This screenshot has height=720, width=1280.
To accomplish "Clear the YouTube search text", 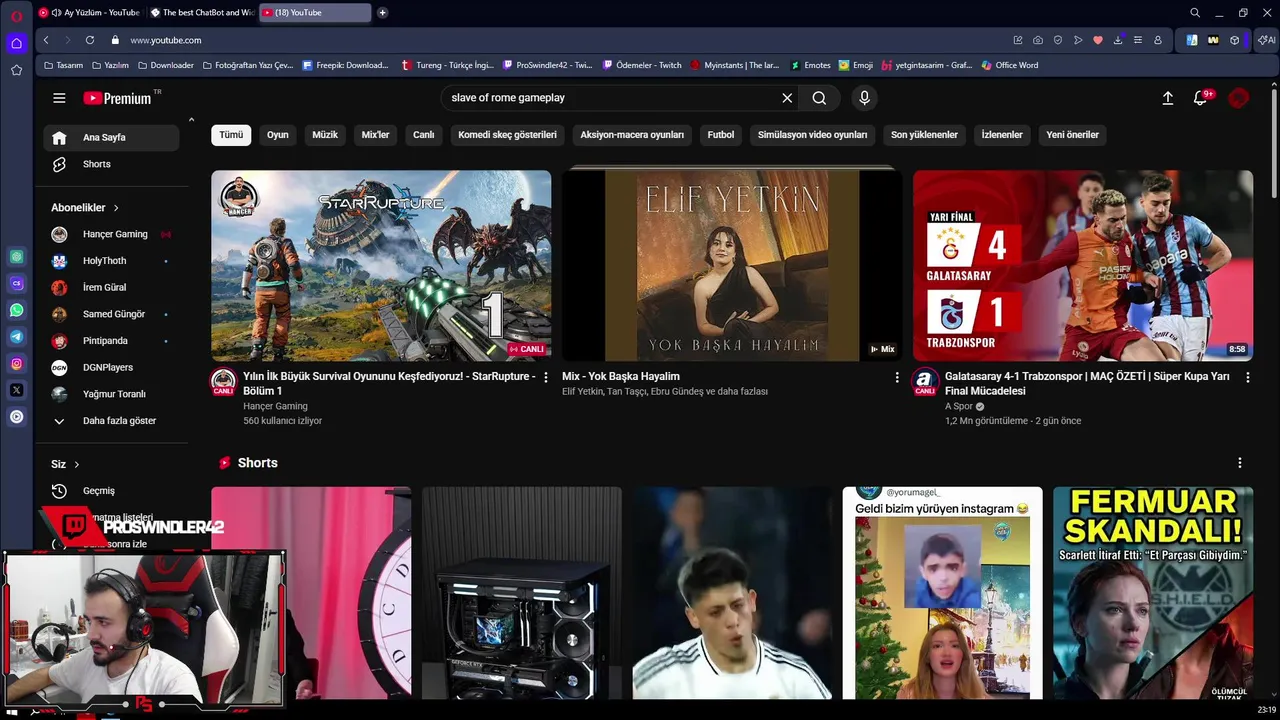I will (787, 98).
